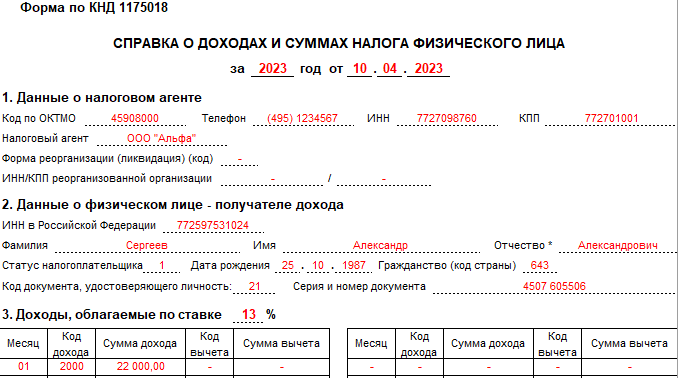
Task: Select OKTMO code 45908000
Action: [x=135, y=118]
